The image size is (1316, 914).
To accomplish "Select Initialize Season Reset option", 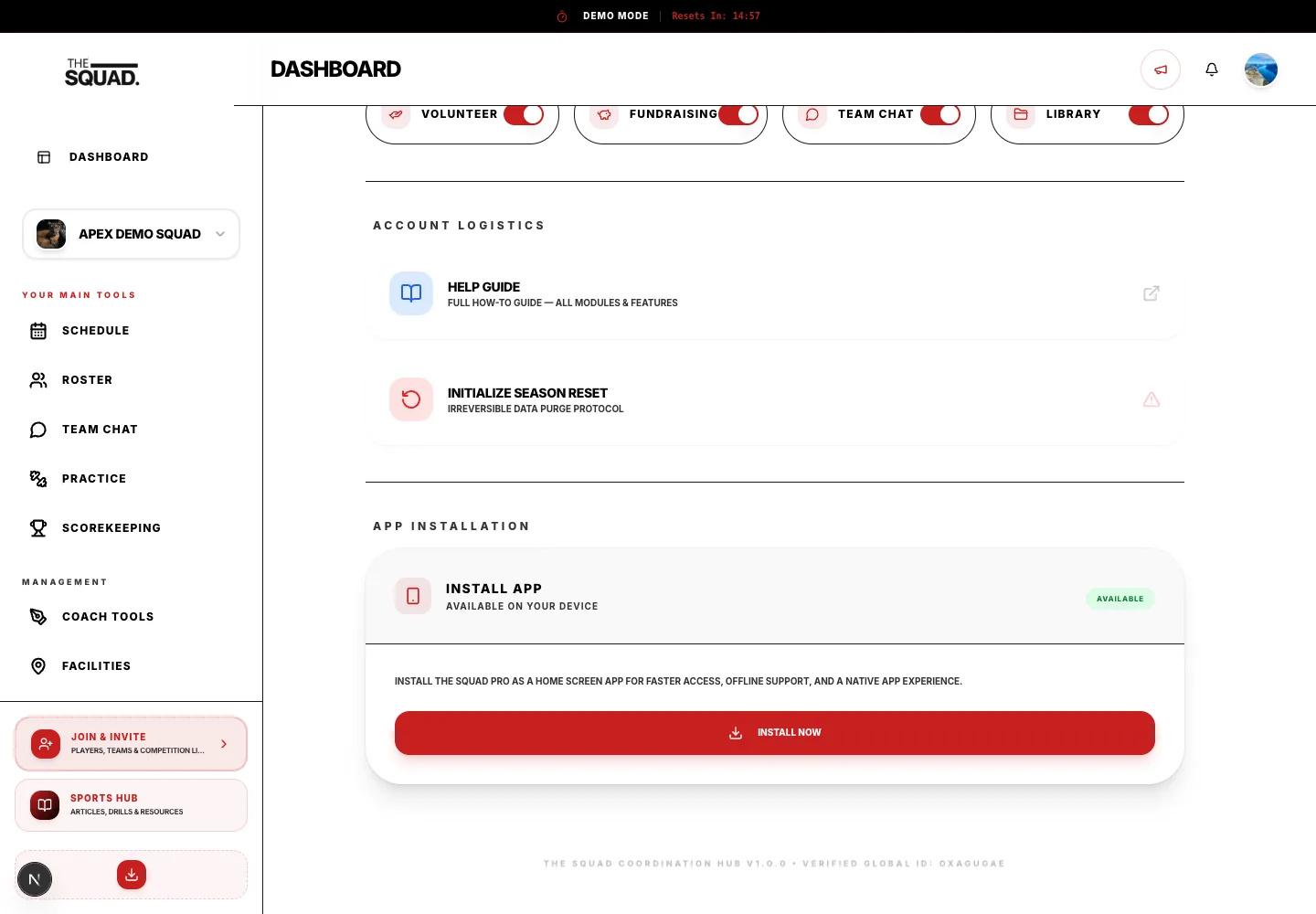I will tap(775, 399).
